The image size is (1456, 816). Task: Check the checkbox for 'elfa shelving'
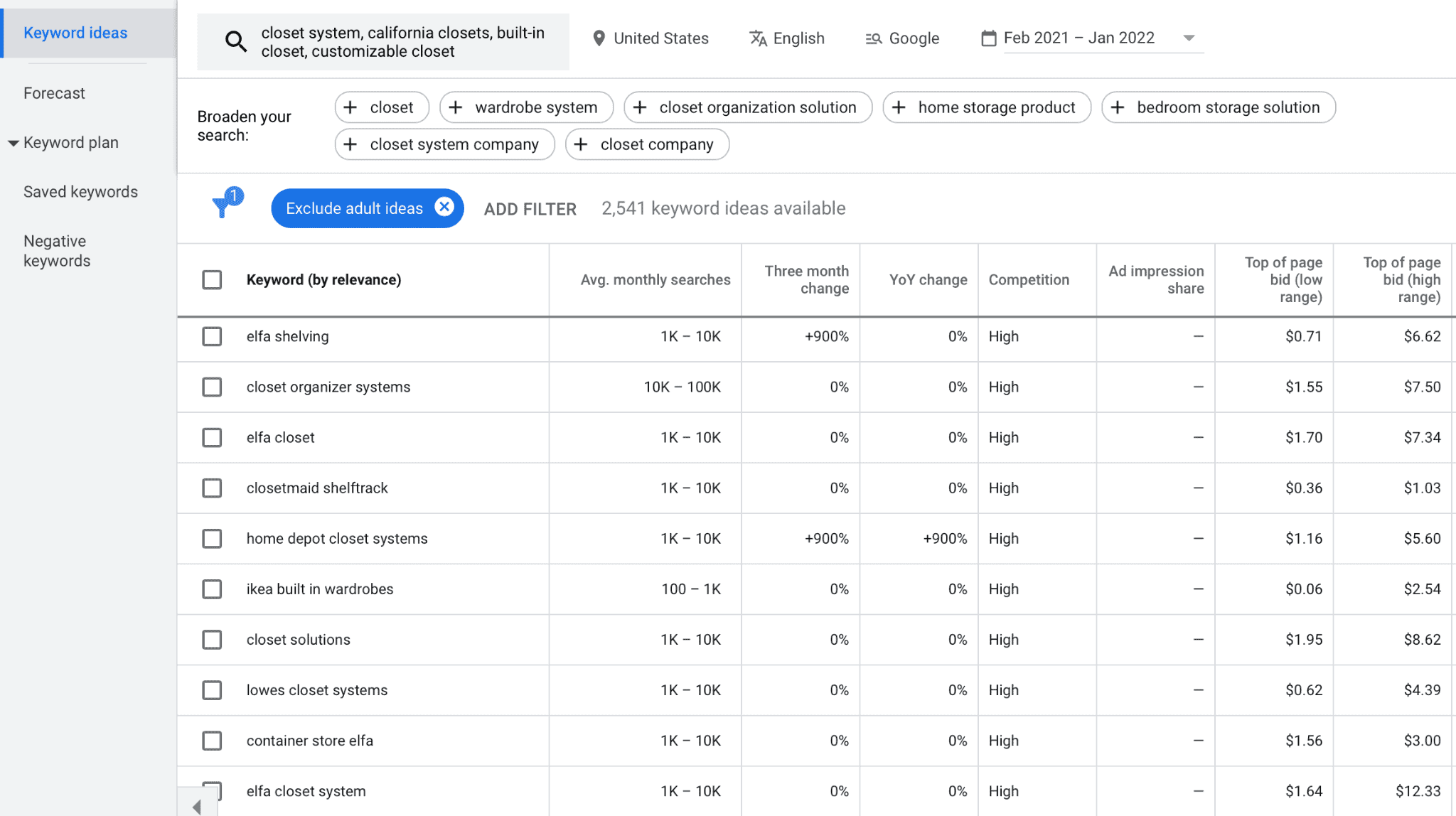coord(212,337)
